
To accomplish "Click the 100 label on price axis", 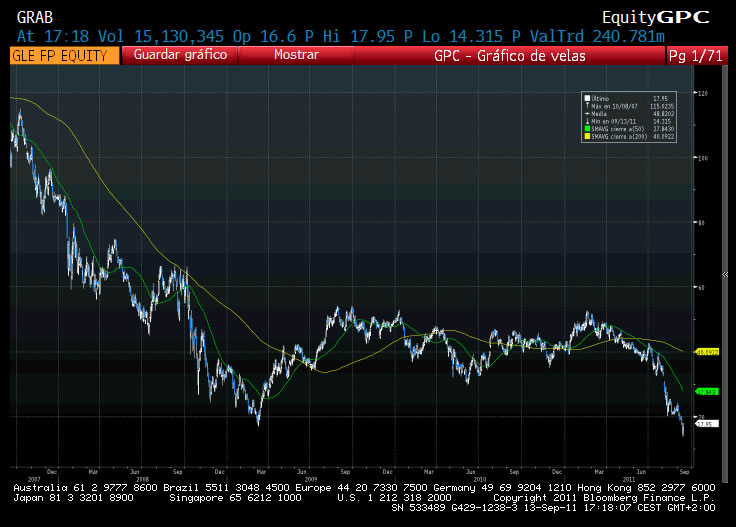I will click(x=703, y=158).
